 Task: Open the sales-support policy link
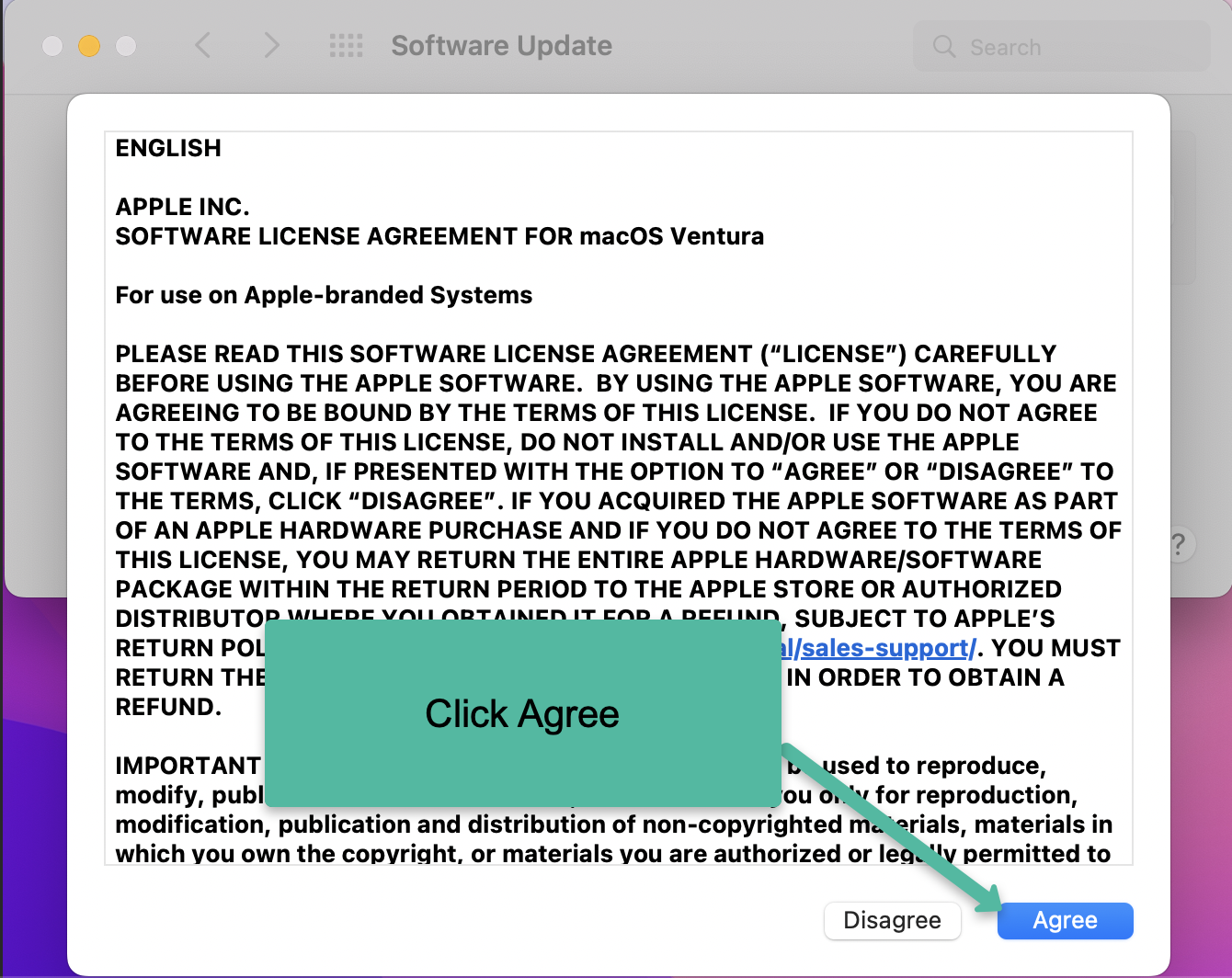point(878,648)
